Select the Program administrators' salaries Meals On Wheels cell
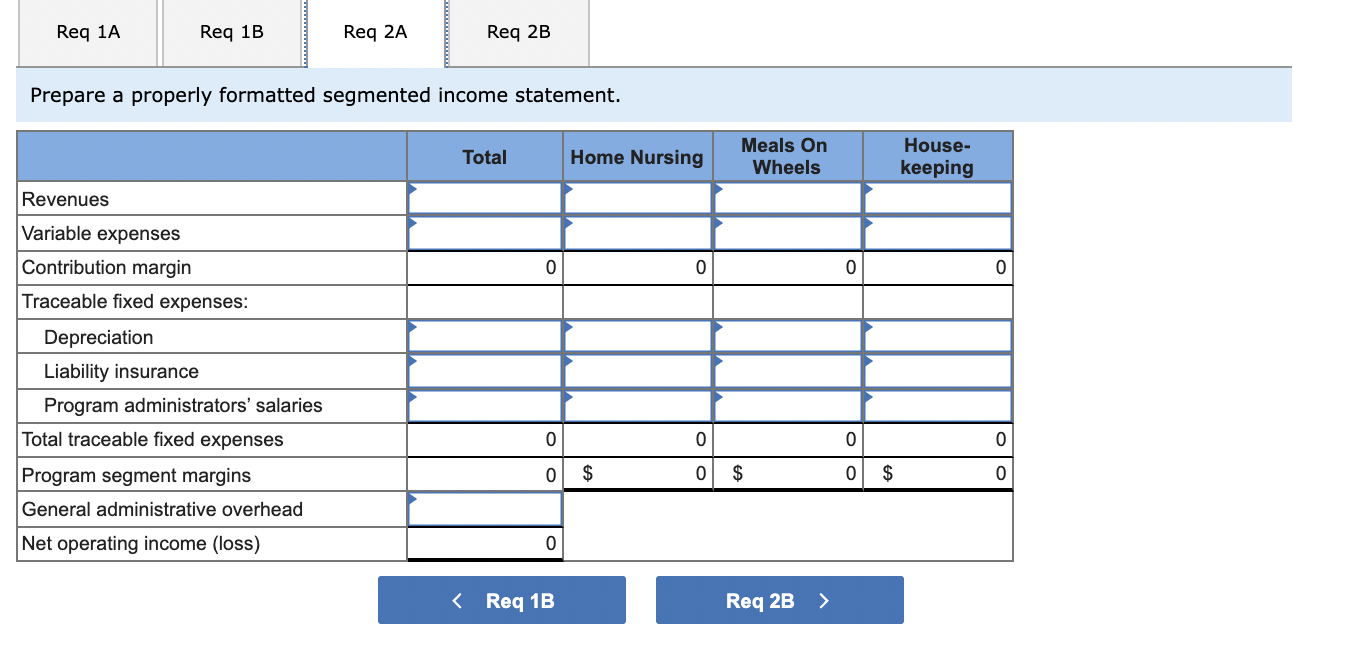This screenshot has height=648, width=1350. point(787,405)
